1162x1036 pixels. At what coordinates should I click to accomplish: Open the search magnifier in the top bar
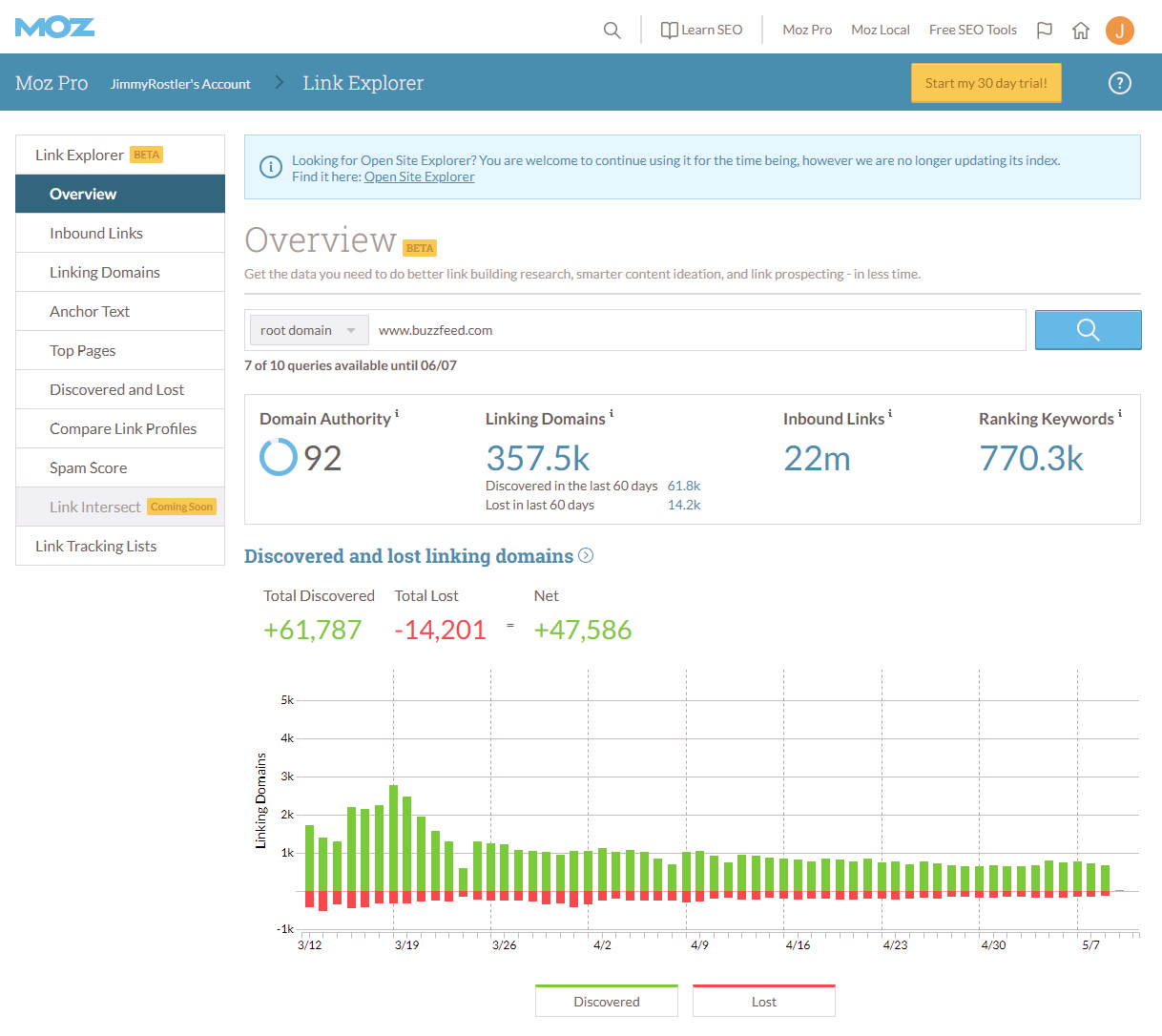pyautogui.click(x=612, y=30)
